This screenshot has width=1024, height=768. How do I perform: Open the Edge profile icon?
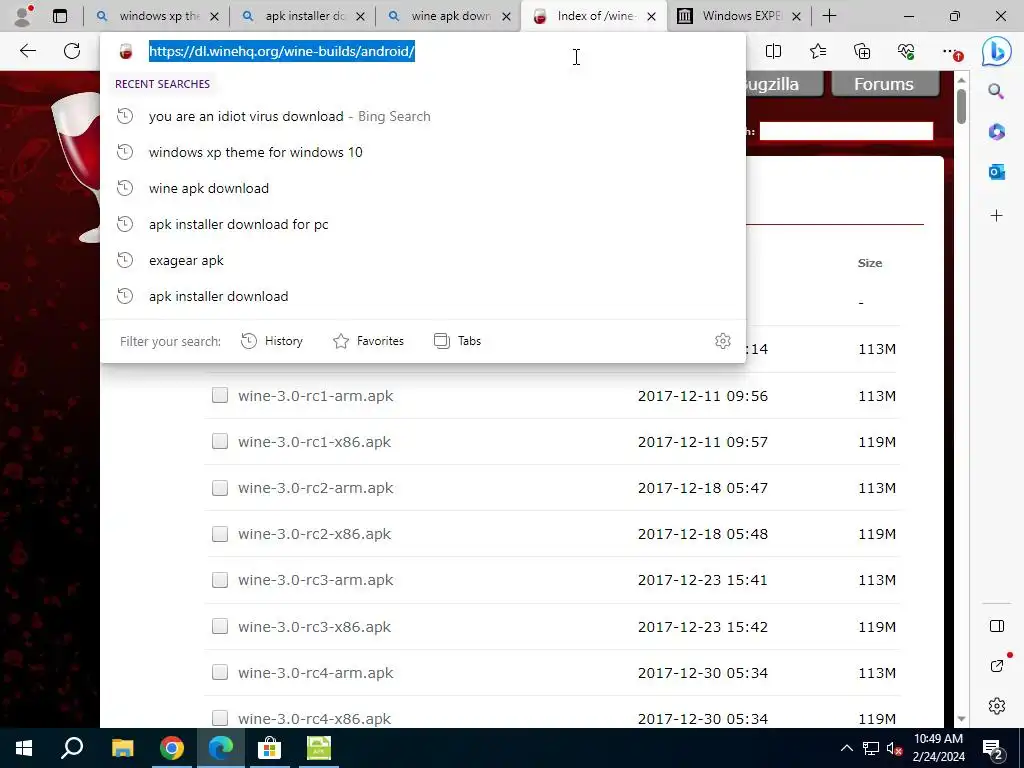coord(23,16)
